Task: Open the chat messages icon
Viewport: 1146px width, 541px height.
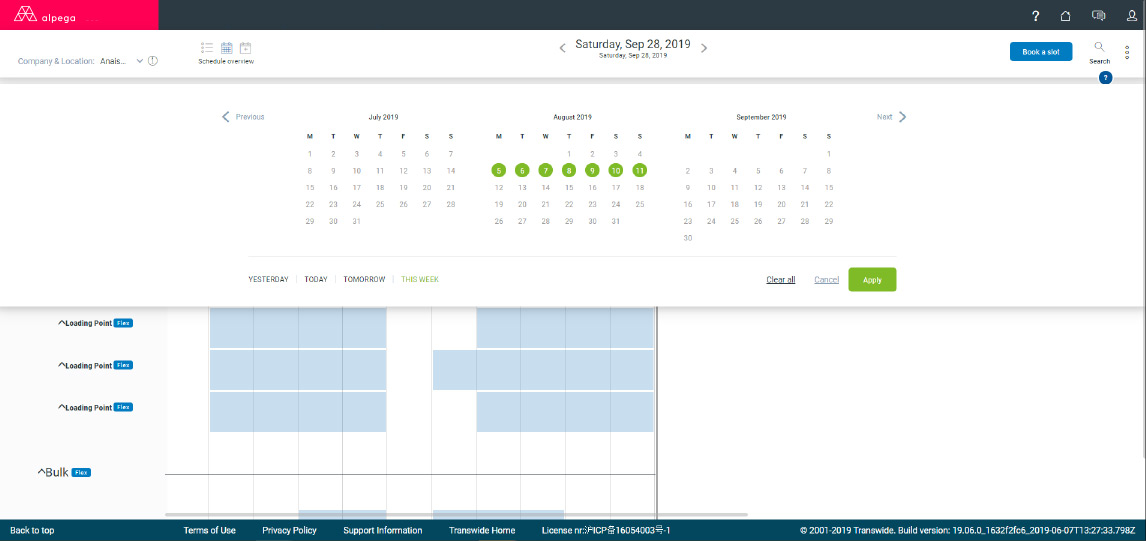Action: coord(1098,15)
